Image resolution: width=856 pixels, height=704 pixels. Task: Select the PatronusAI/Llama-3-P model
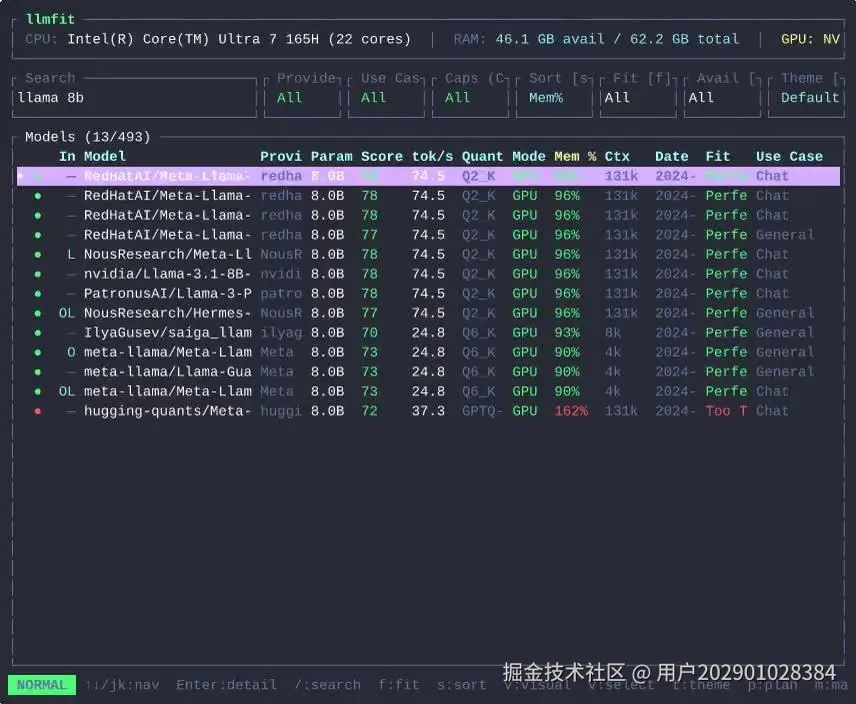(429, 294)
